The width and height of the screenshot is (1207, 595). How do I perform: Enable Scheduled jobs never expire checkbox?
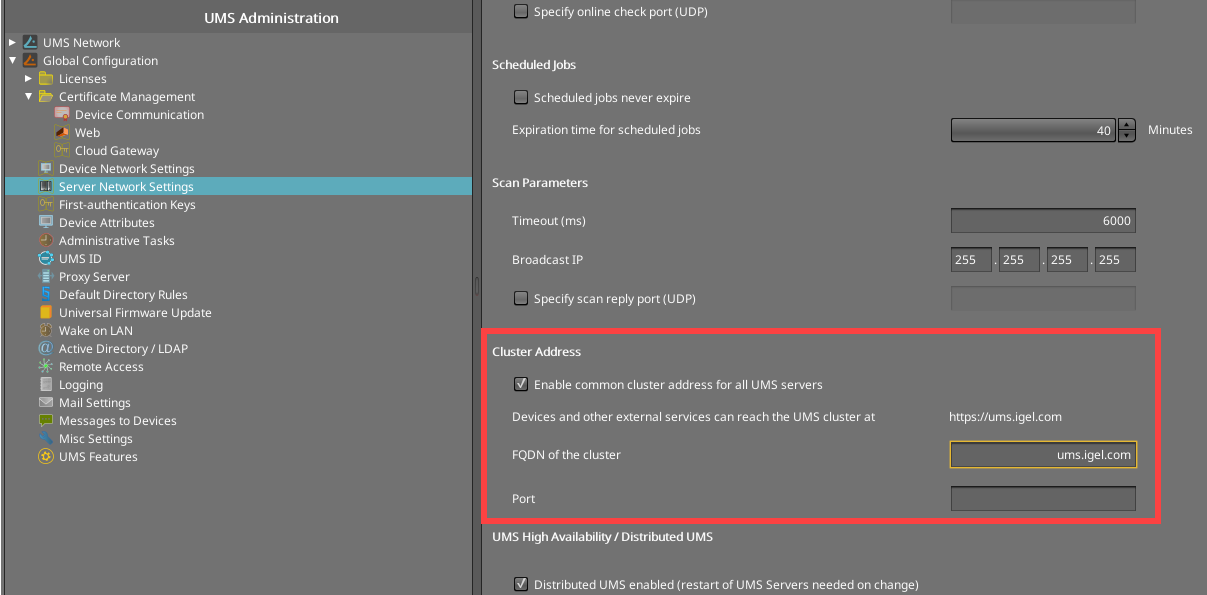pos(521,98)
